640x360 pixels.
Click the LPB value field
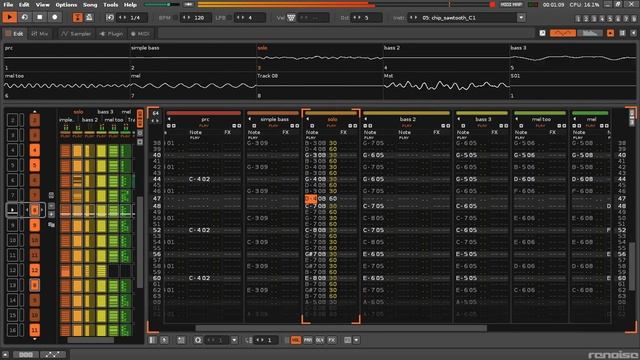[251, 18]
